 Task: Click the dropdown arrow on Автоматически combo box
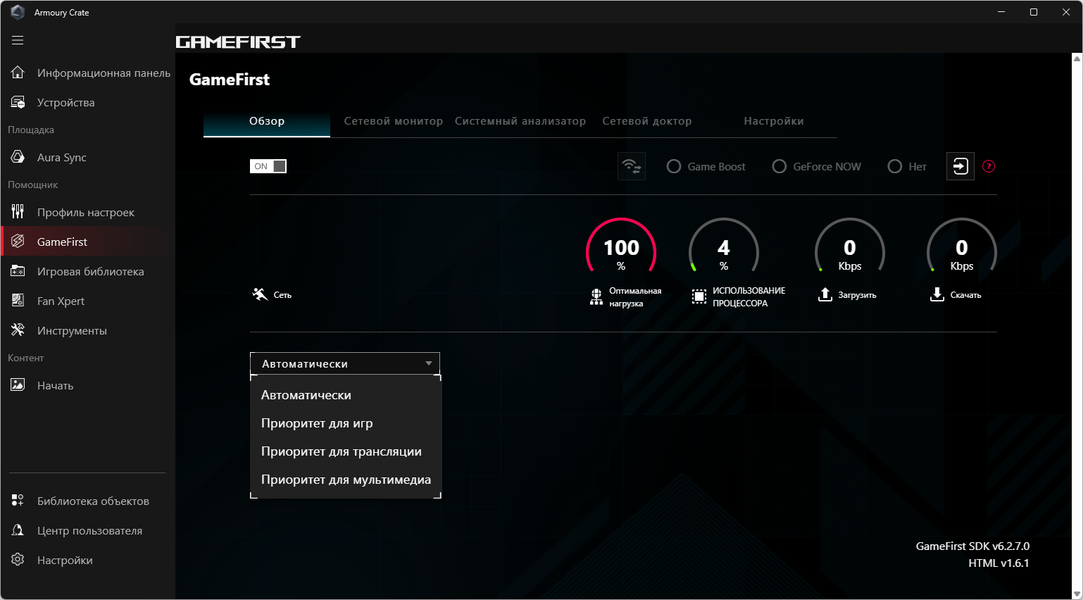tap(429, 364)
